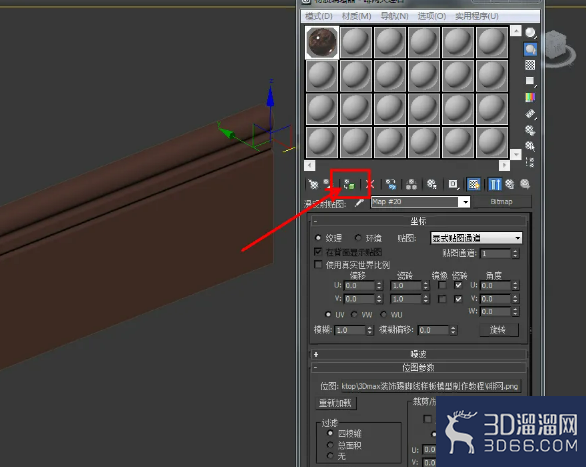Click the W angle spinner arrows
Screen dimensions: 586x467
tap(515, 312)
